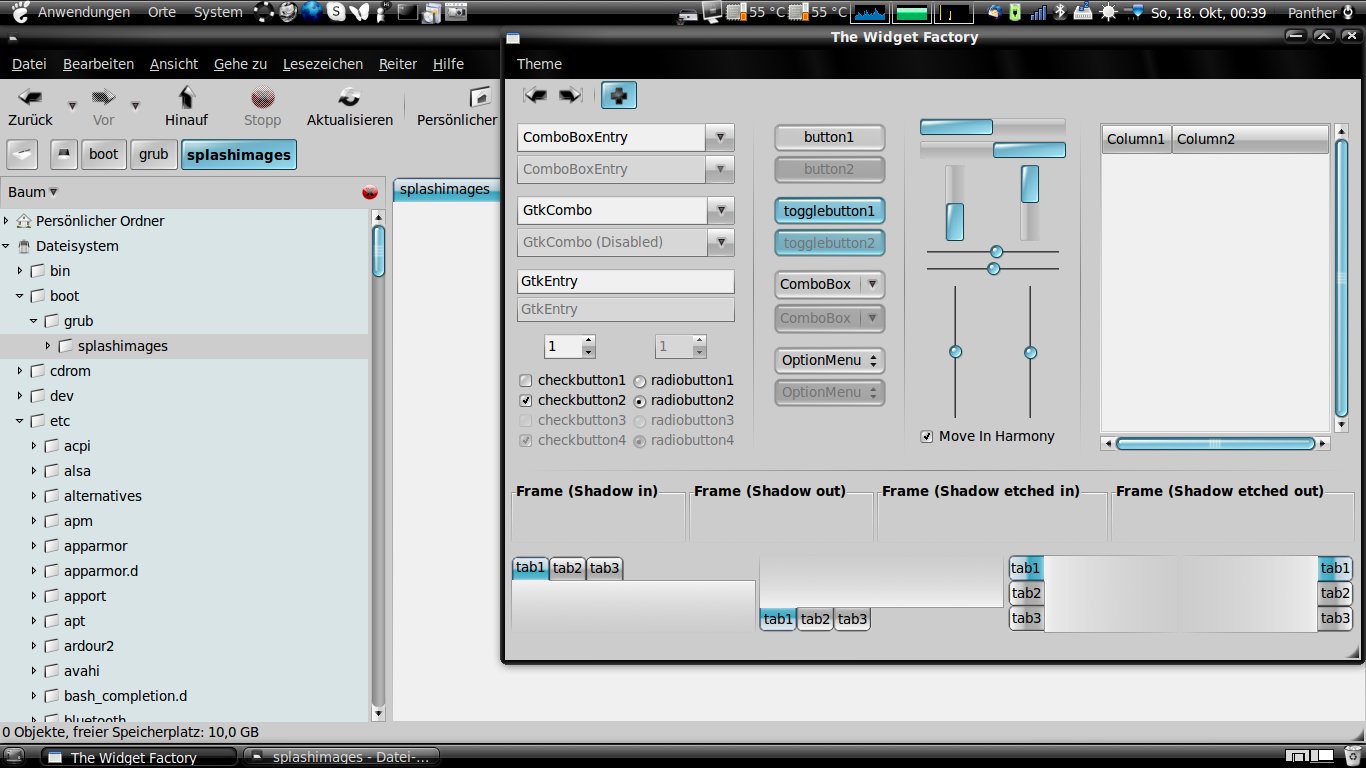Screen dimensions: 1366x768
Task: Click the upper horizontal slider knob
Action: [x=996, y=251]
